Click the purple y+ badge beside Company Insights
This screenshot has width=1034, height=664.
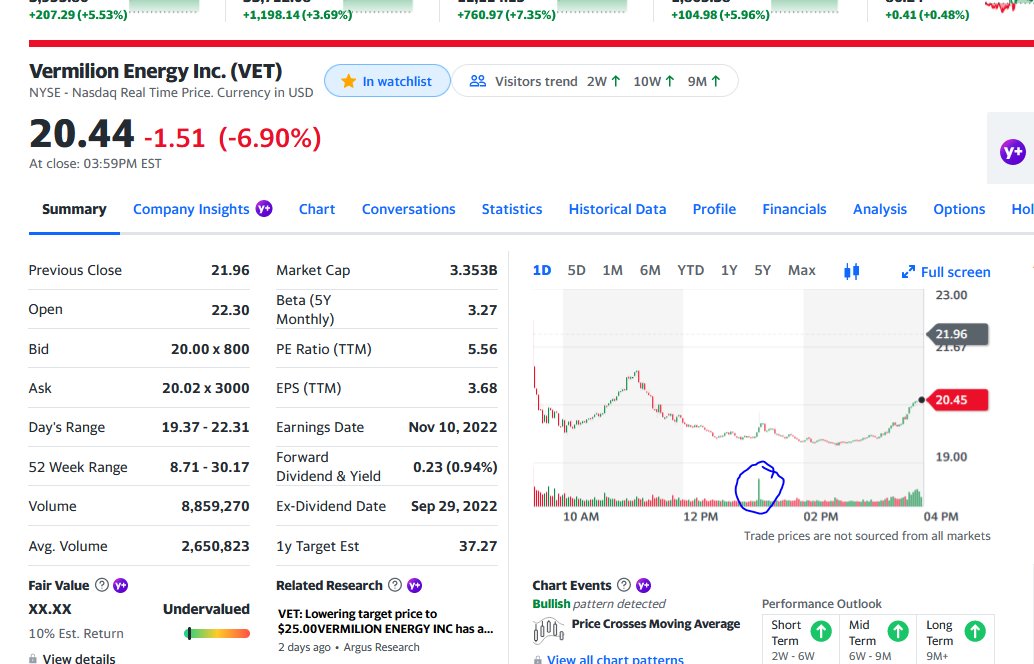coord(264,208)
